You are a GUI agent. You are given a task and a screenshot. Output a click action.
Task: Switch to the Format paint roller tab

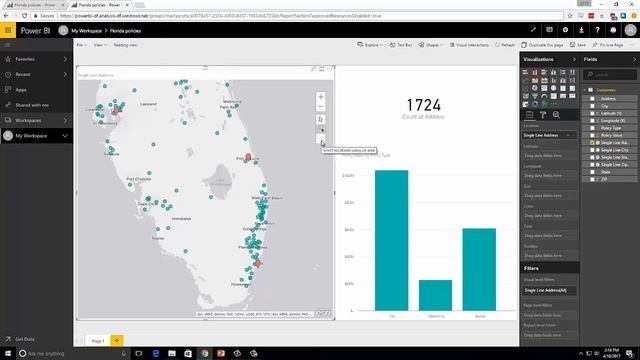click(x=543, y=115)
